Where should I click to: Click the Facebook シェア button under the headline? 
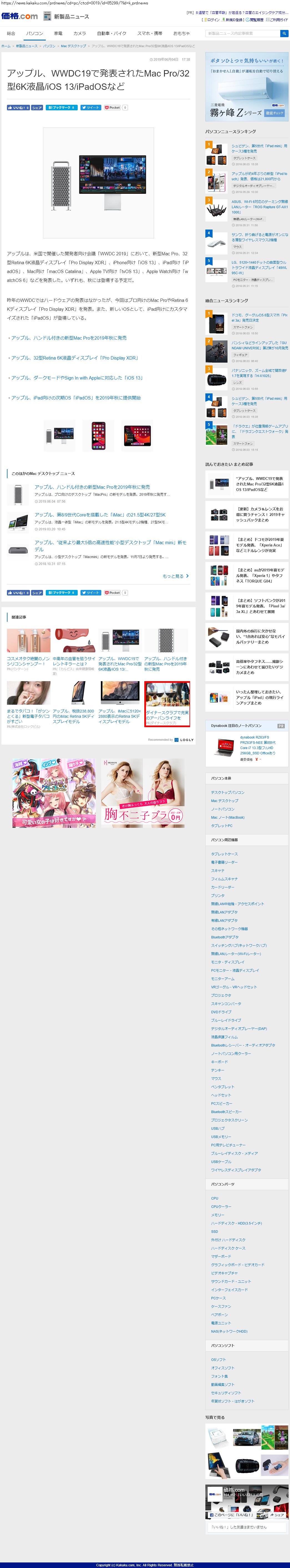click(x=37, y=108)
